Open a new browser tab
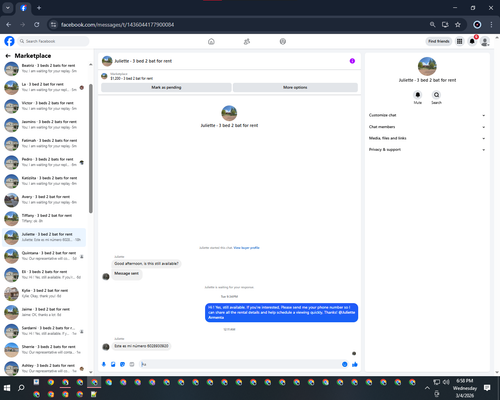 tap(39, 8)
